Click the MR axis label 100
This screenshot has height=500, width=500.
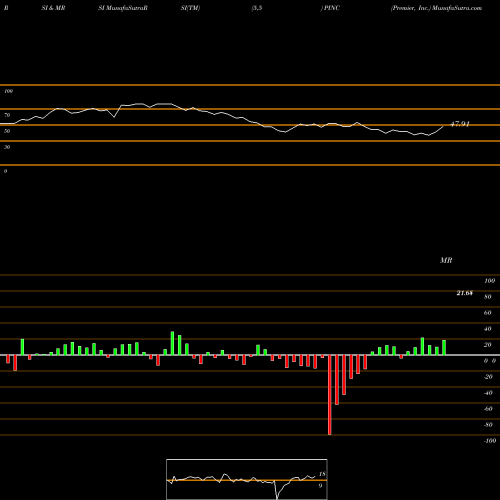(x=490, y=281)
